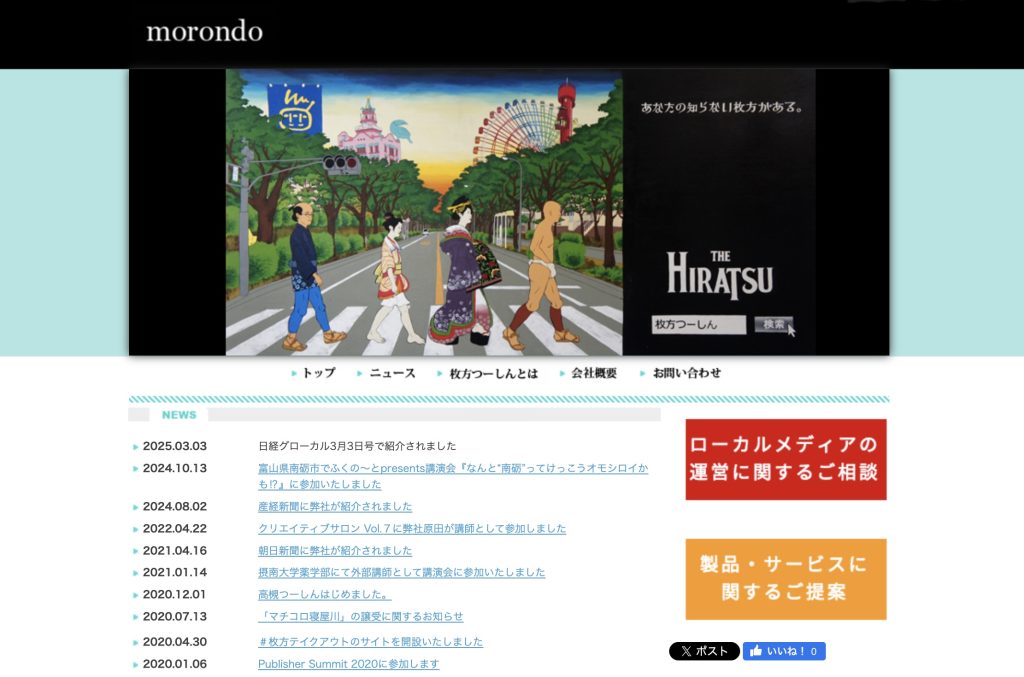Click the X post share button
Screen dimensions: 1024x677
pos(704,651)
